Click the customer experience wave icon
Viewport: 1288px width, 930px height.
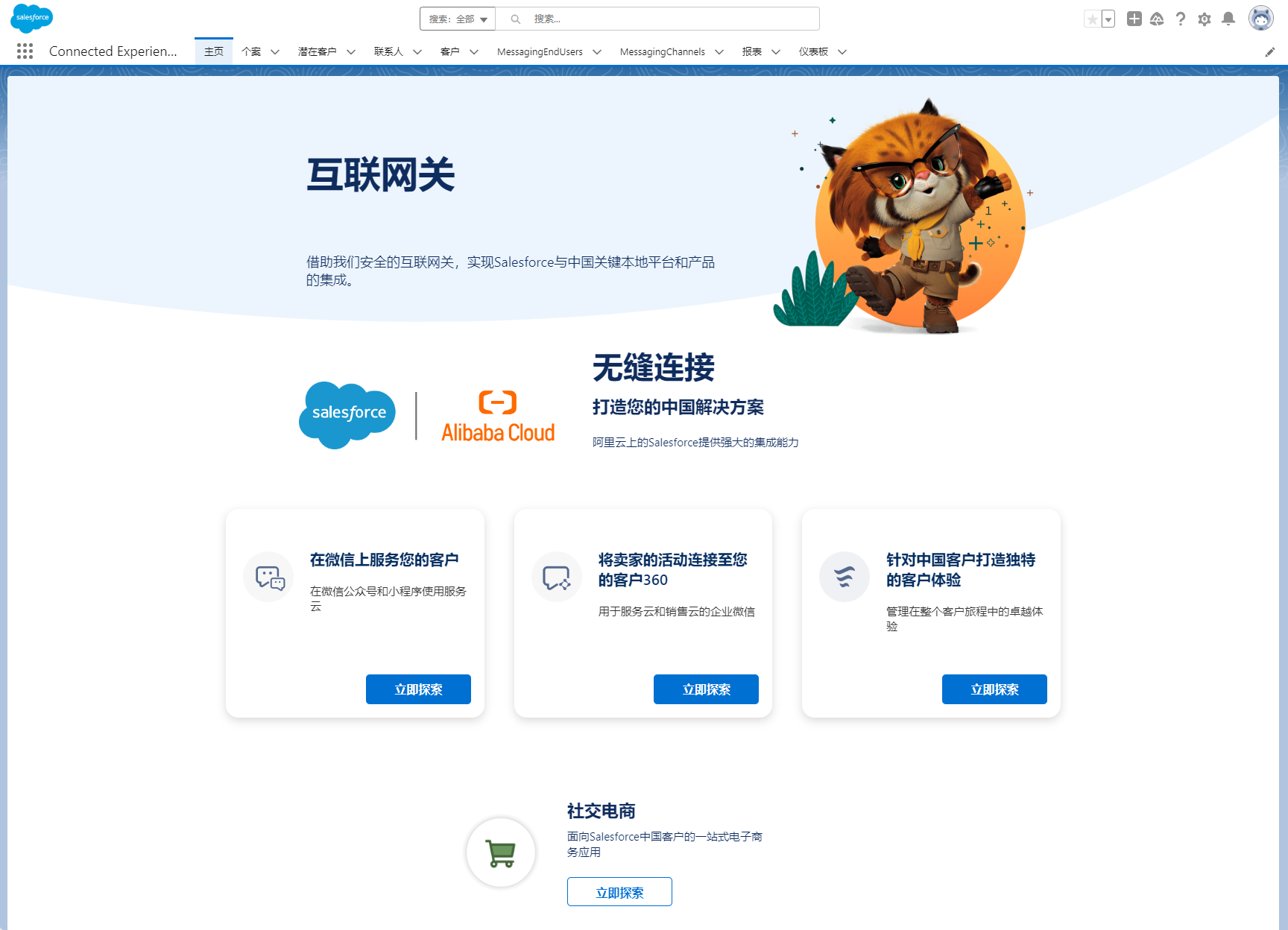[845, 577]
